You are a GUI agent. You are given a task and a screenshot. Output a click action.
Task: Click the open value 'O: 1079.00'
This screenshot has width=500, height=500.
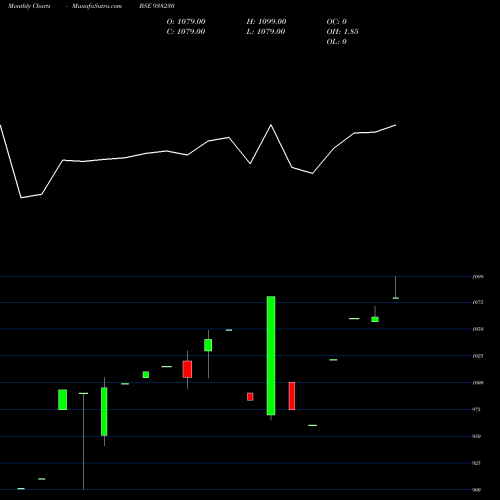coord(186,22)
